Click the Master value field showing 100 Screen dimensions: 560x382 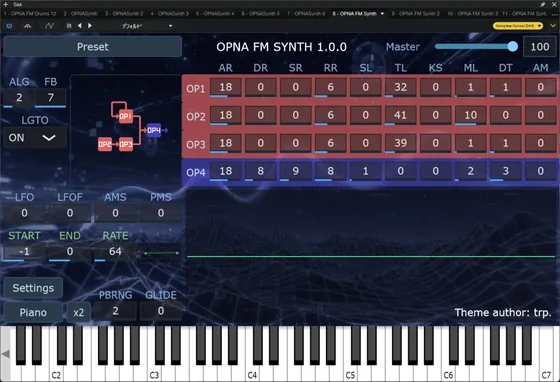(x=540, y=47)
